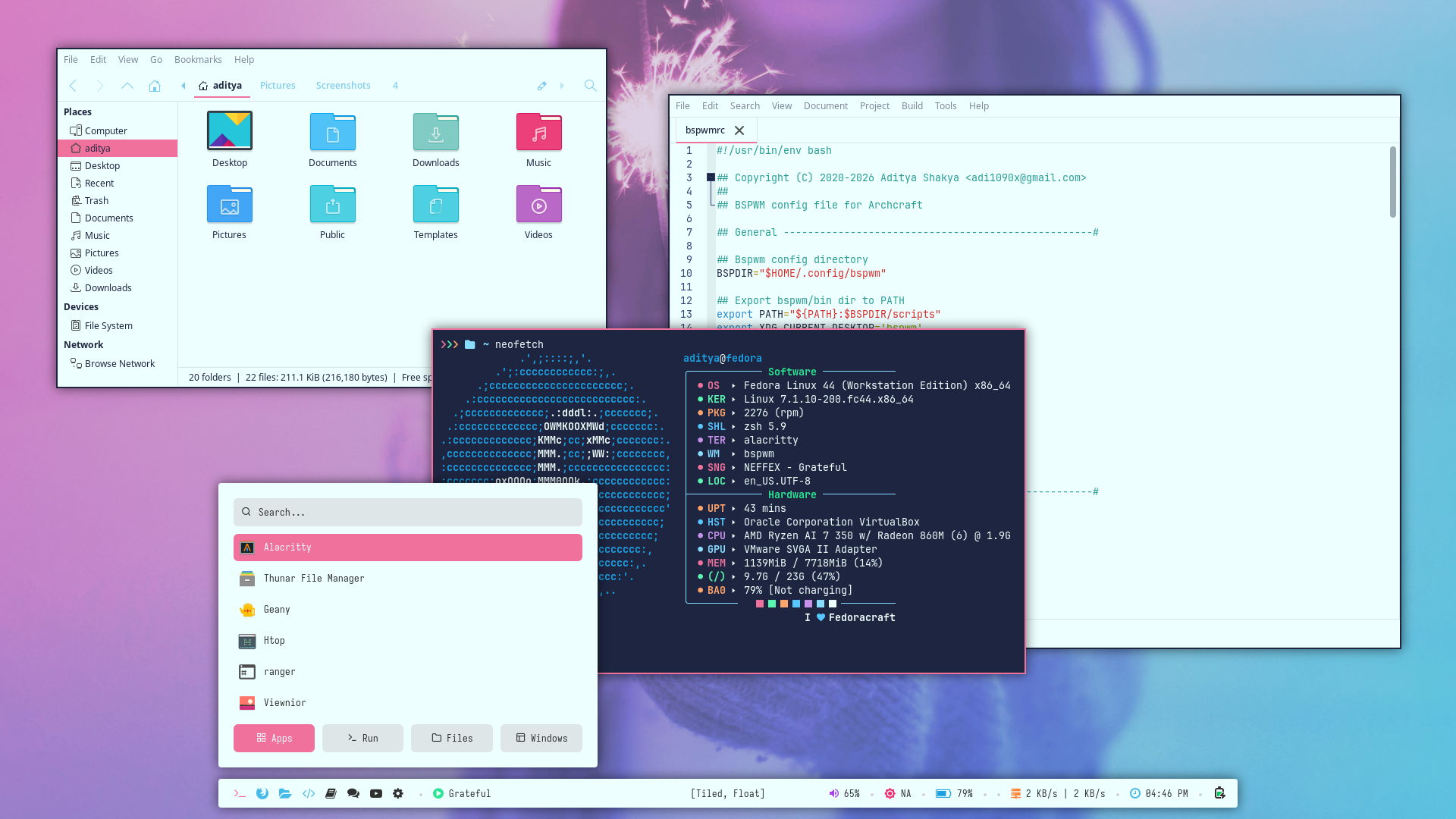1456x819 pixels.
Task: Switch launcher to Files mode
Action: [452, 738]
